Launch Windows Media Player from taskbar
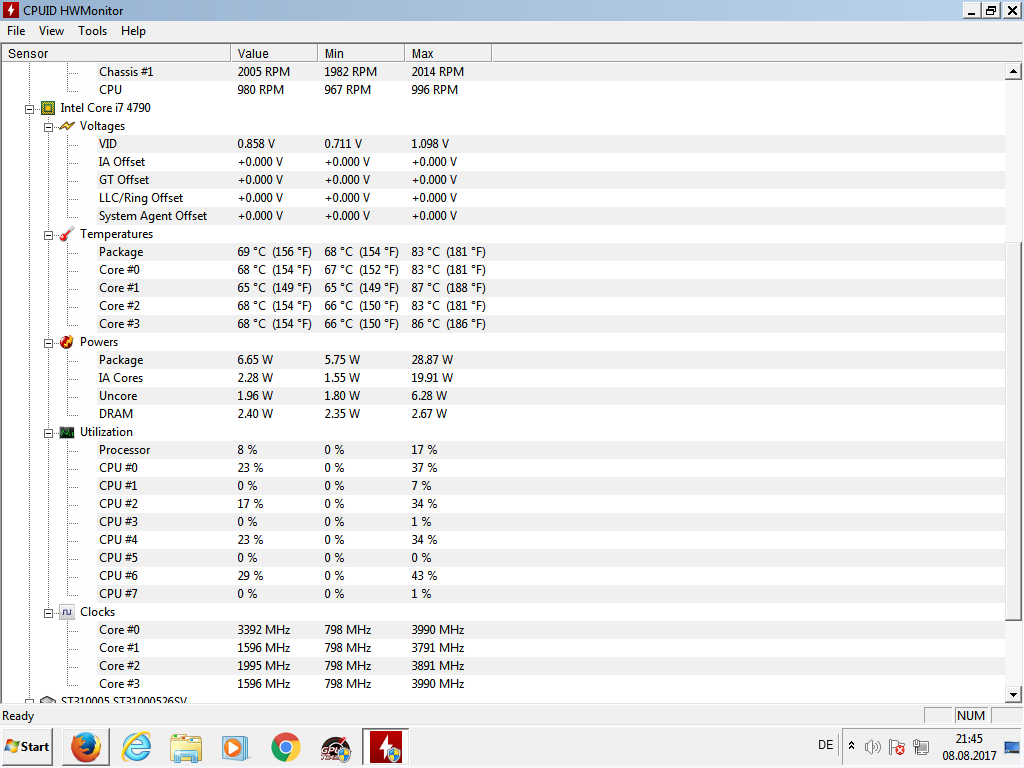The image size is (1024, 768). point(236,746)
